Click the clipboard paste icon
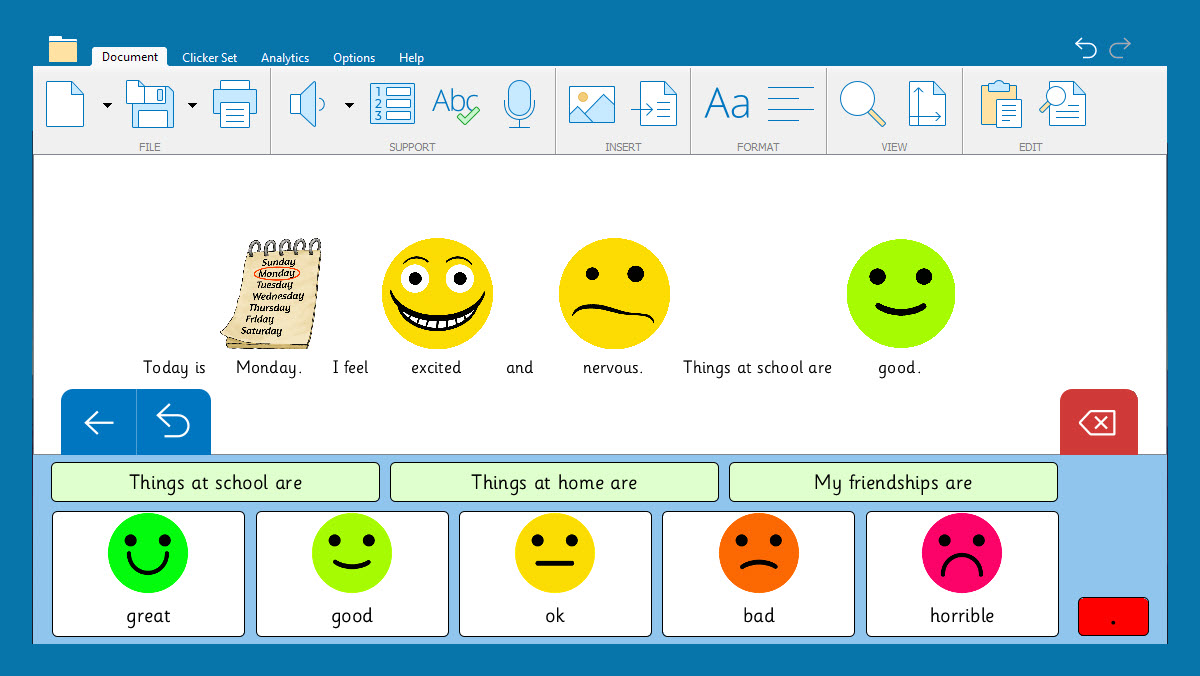 pyautogui.click(x=1000, y=104)
